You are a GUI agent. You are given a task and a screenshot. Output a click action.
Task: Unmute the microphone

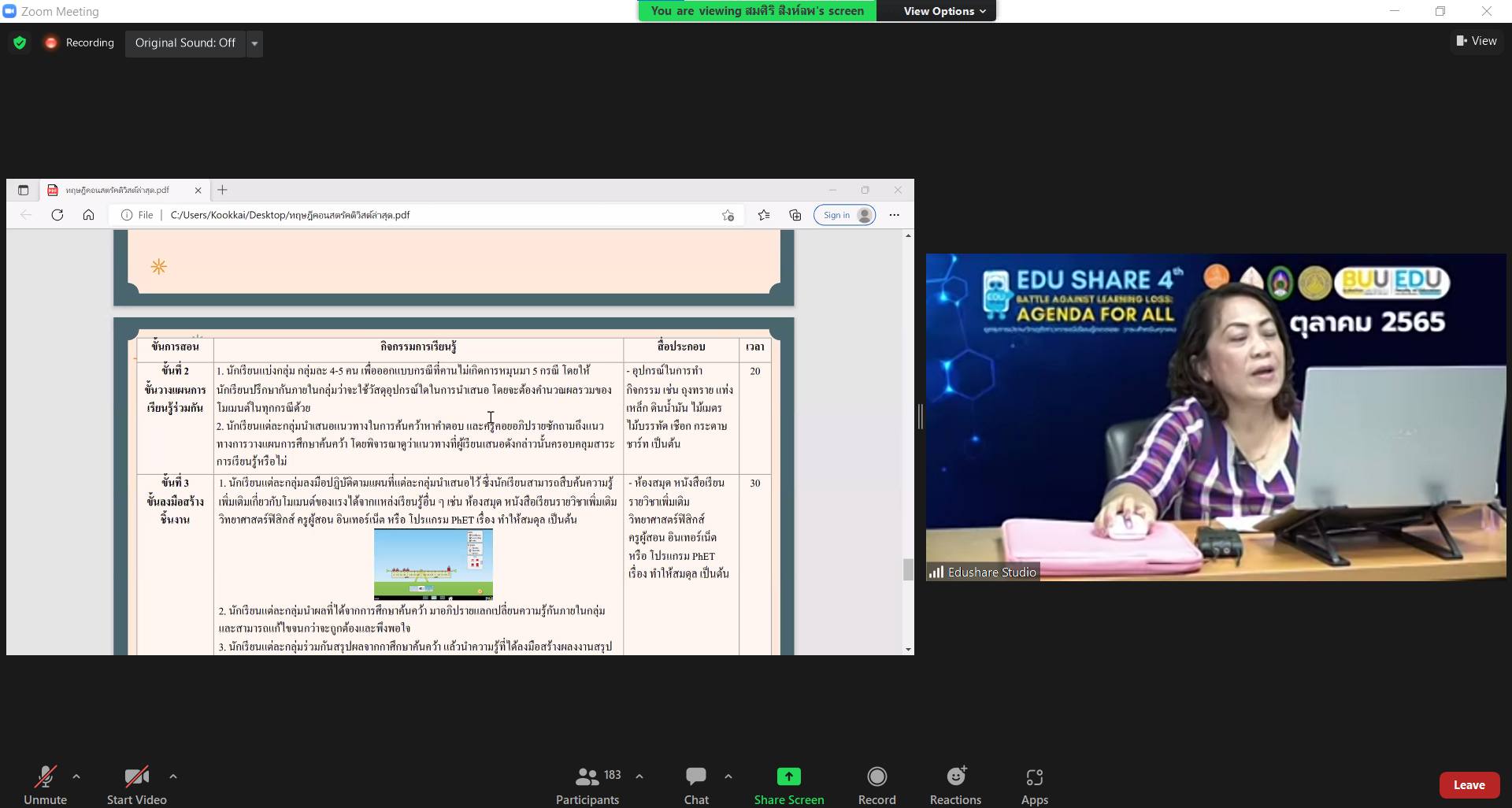pos(46,786)
